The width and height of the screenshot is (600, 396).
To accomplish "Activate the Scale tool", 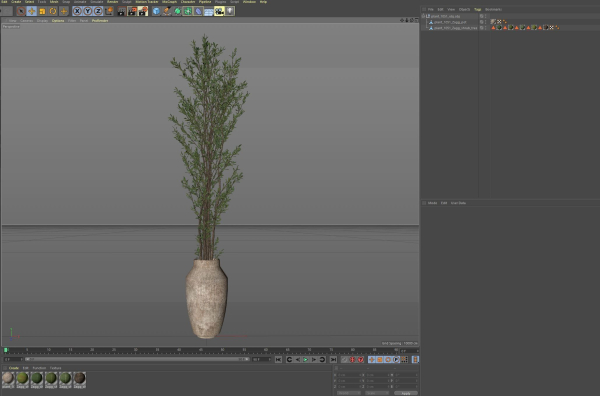I will 42,11.
